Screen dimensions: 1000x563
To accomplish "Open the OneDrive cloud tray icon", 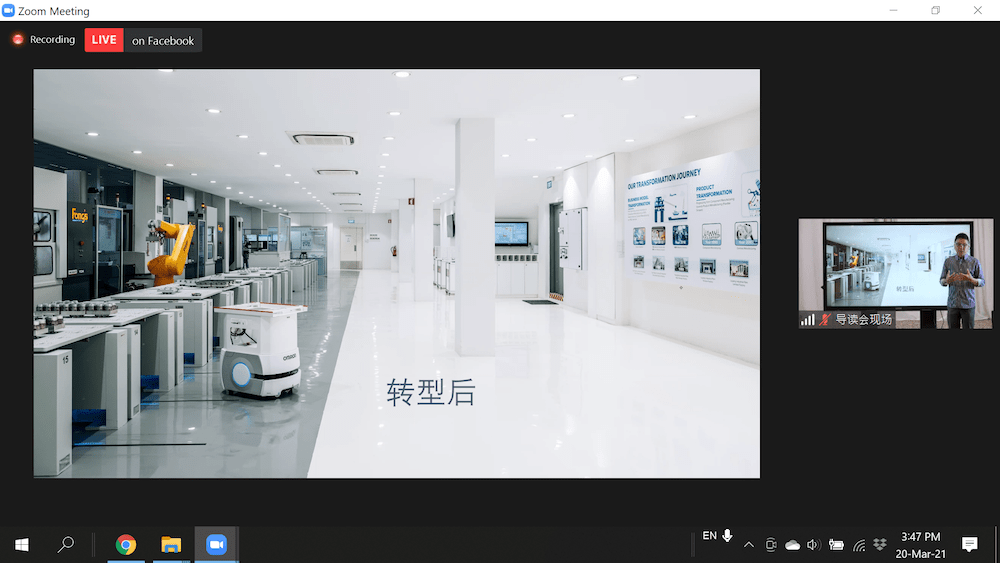I will (x=792, y=545).
